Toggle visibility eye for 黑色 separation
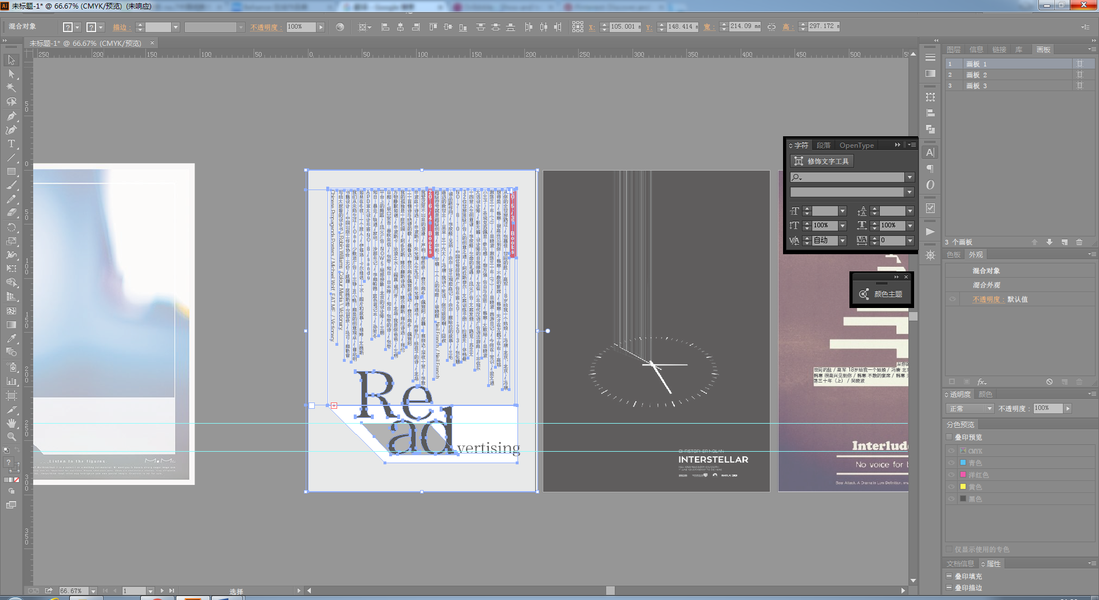The height and width of the screenshot is (600, 1099). (952, 498)
